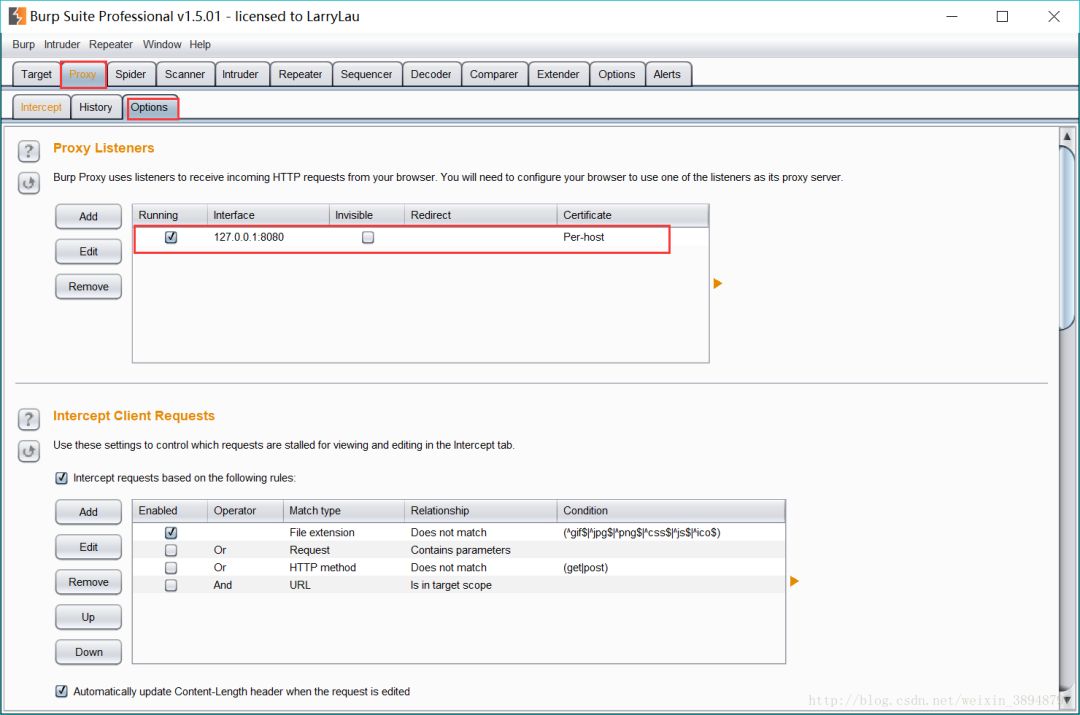This screenshot has height=715, width=1080.
Task: Toggle Running checkbox for 127.0.0.1:8080 listener
Action: tap(171, 237)
